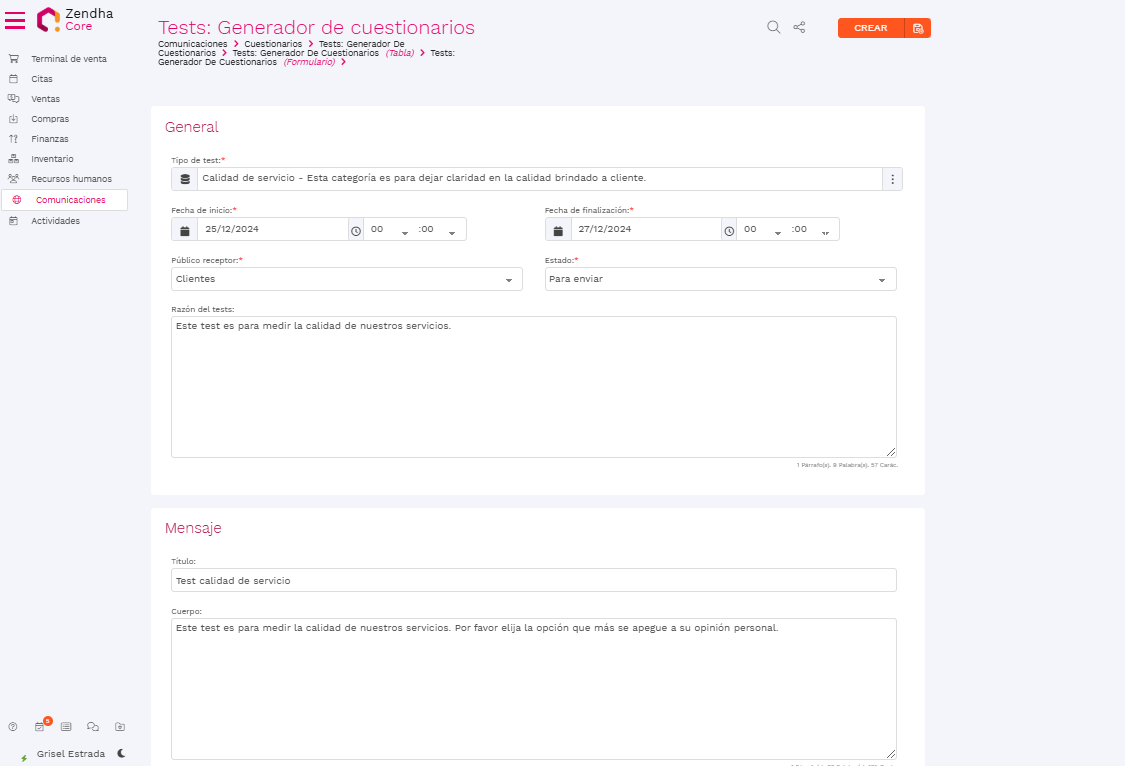
Task: Open calendar picker for Fecha de inicio
Action: pos(184,230)
